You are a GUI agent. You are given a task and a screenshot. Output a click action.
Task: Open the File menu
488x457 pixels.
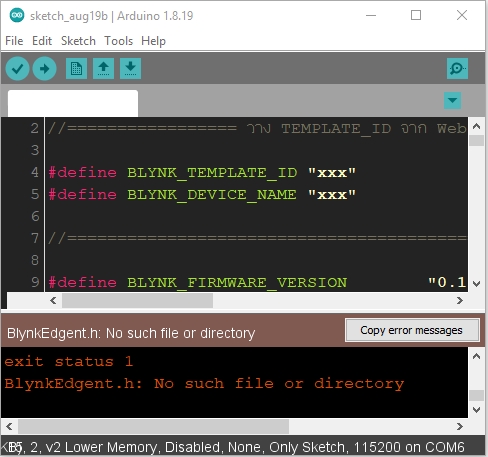click(14, 41)
